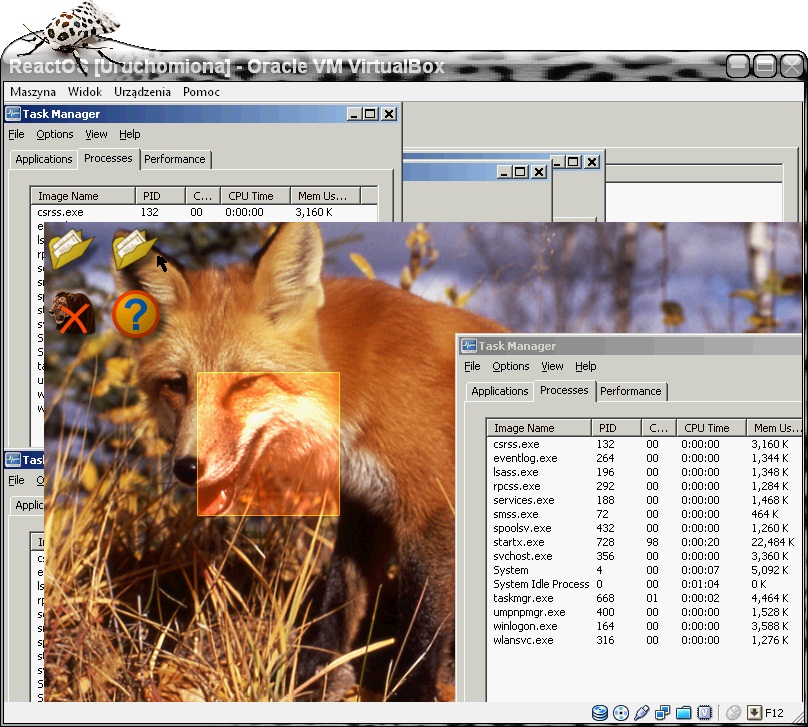Select Processes tab in lower-right Task Manager

pos(564,390)
